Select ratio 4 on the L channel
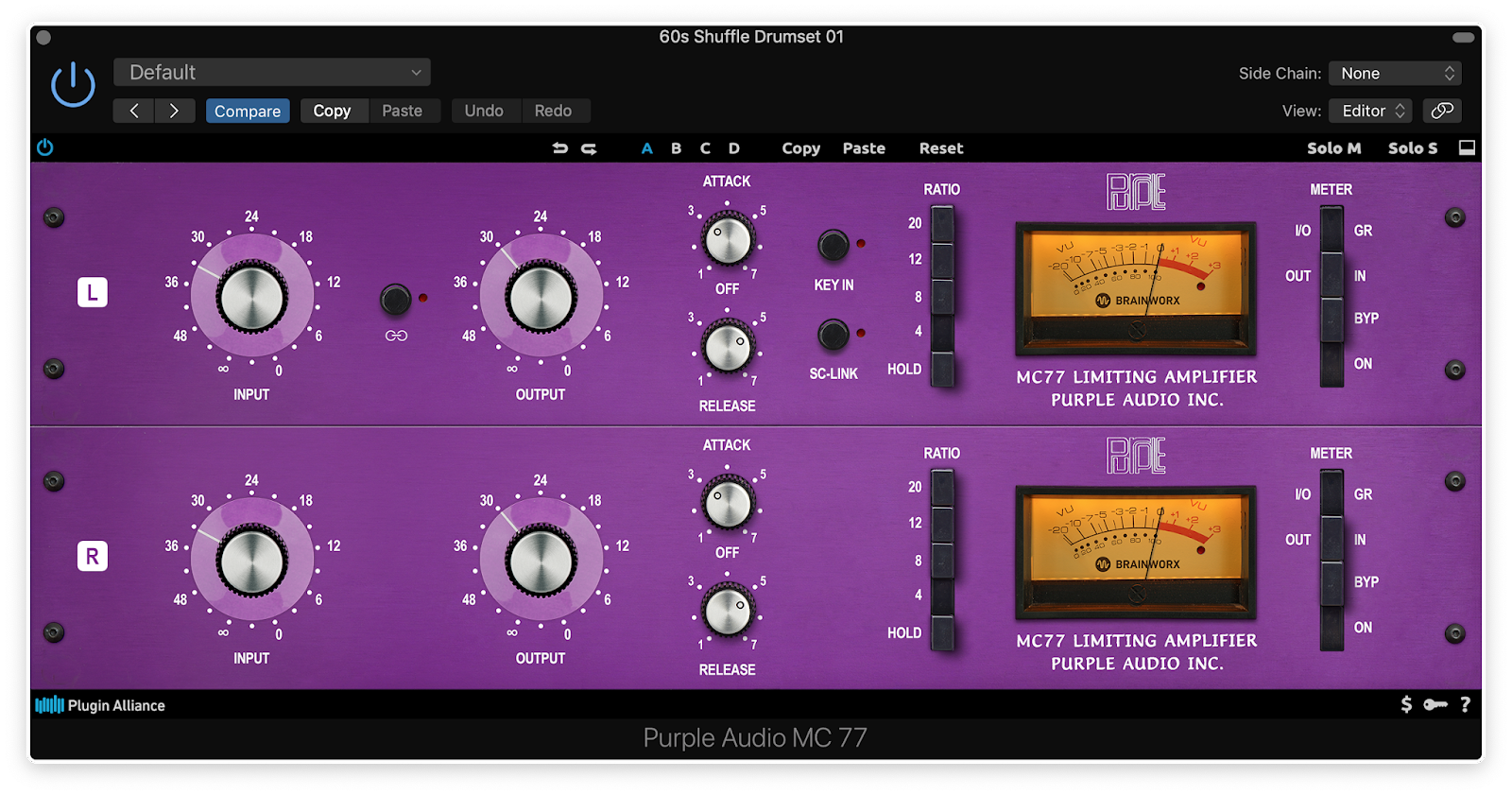 (x=942, y=333)
